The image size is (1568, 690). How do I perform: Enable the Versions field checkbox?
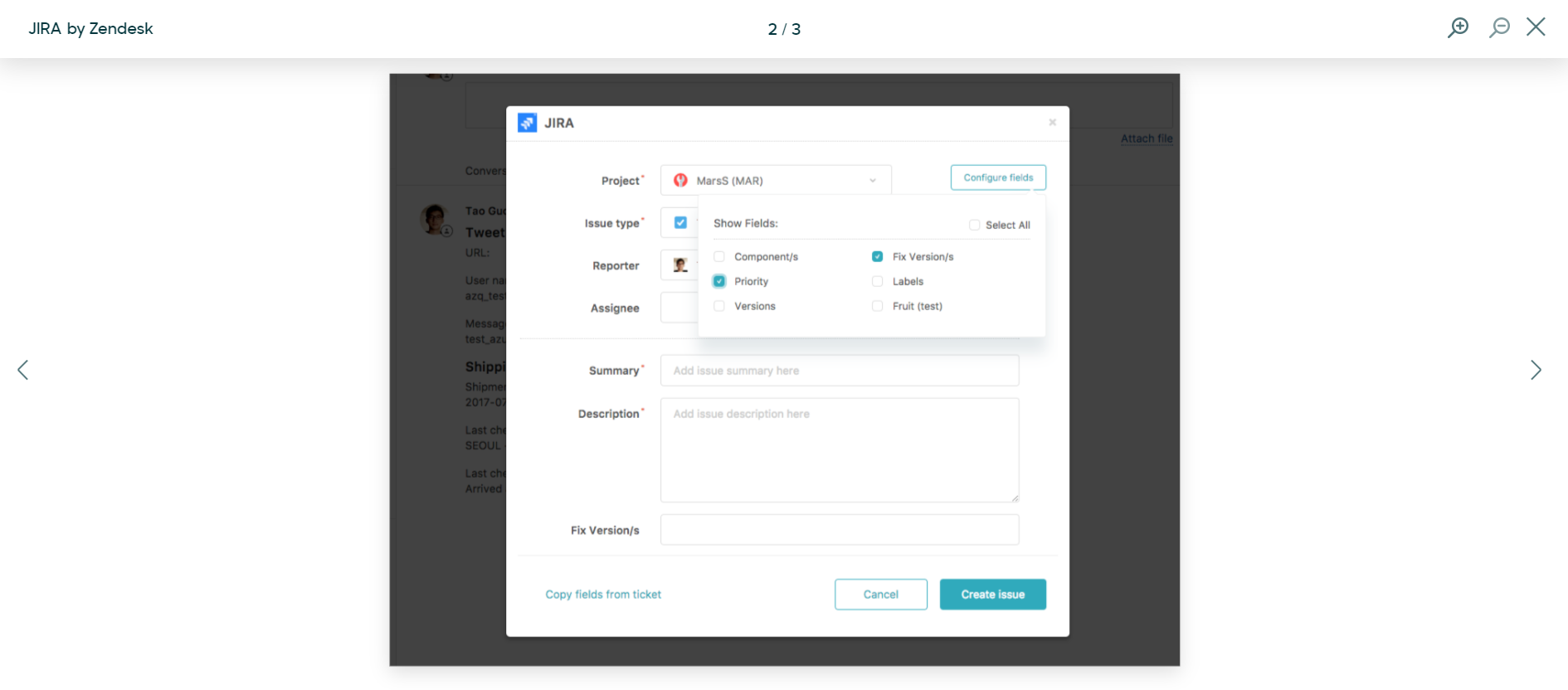point(719,306)
